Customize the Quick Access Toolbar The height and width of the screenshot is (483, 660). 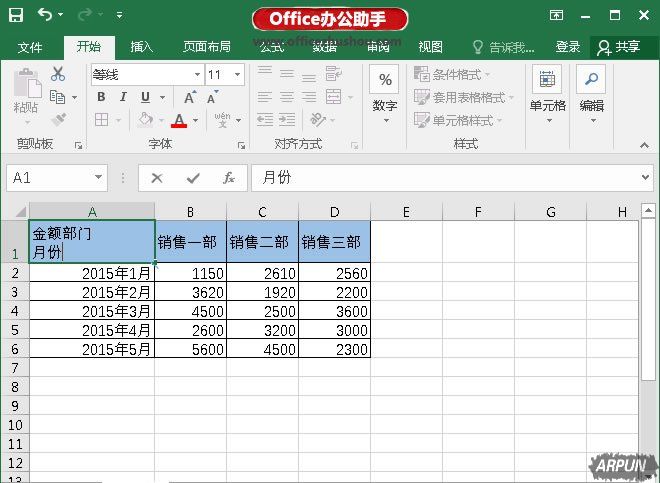click(120, 16)
